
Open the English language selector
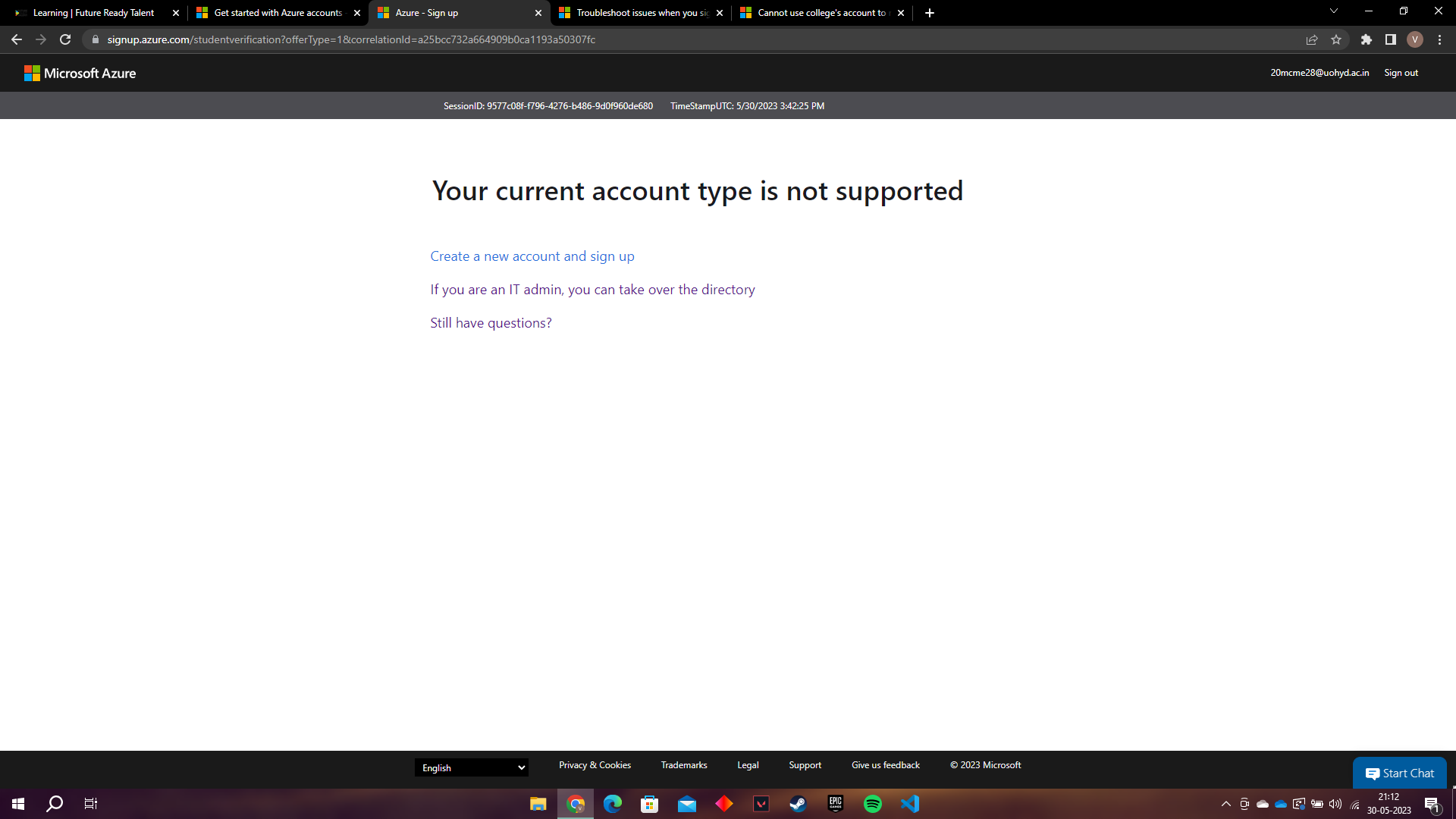471,767
